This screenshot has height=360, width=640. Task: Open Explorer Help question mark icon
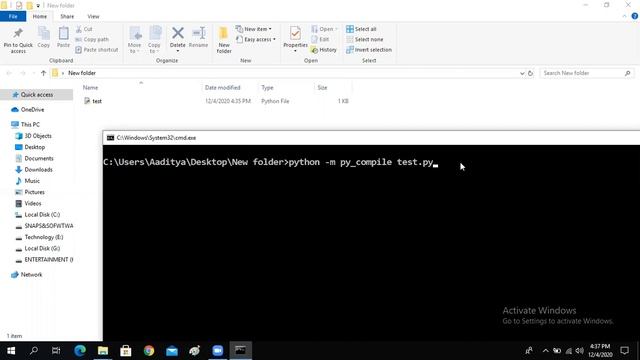[x=635, y=16]
